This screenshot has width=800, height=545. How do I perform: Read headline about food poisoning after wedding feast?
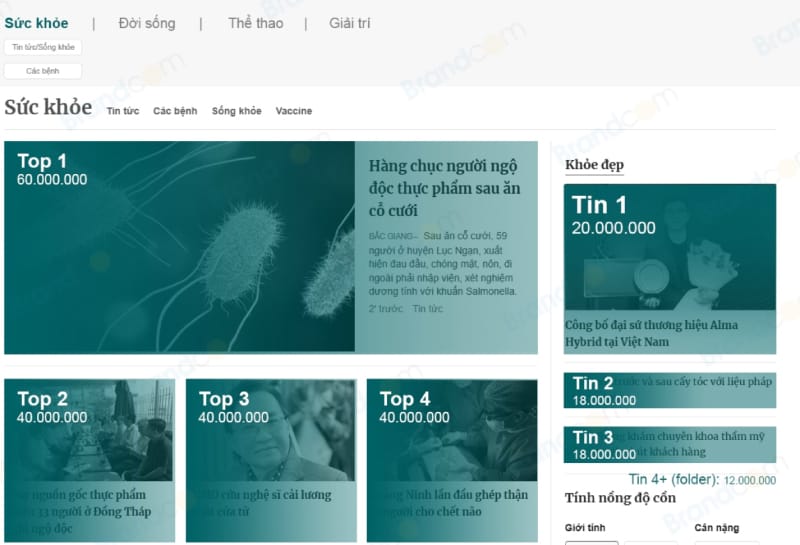(x=444, y=188)
